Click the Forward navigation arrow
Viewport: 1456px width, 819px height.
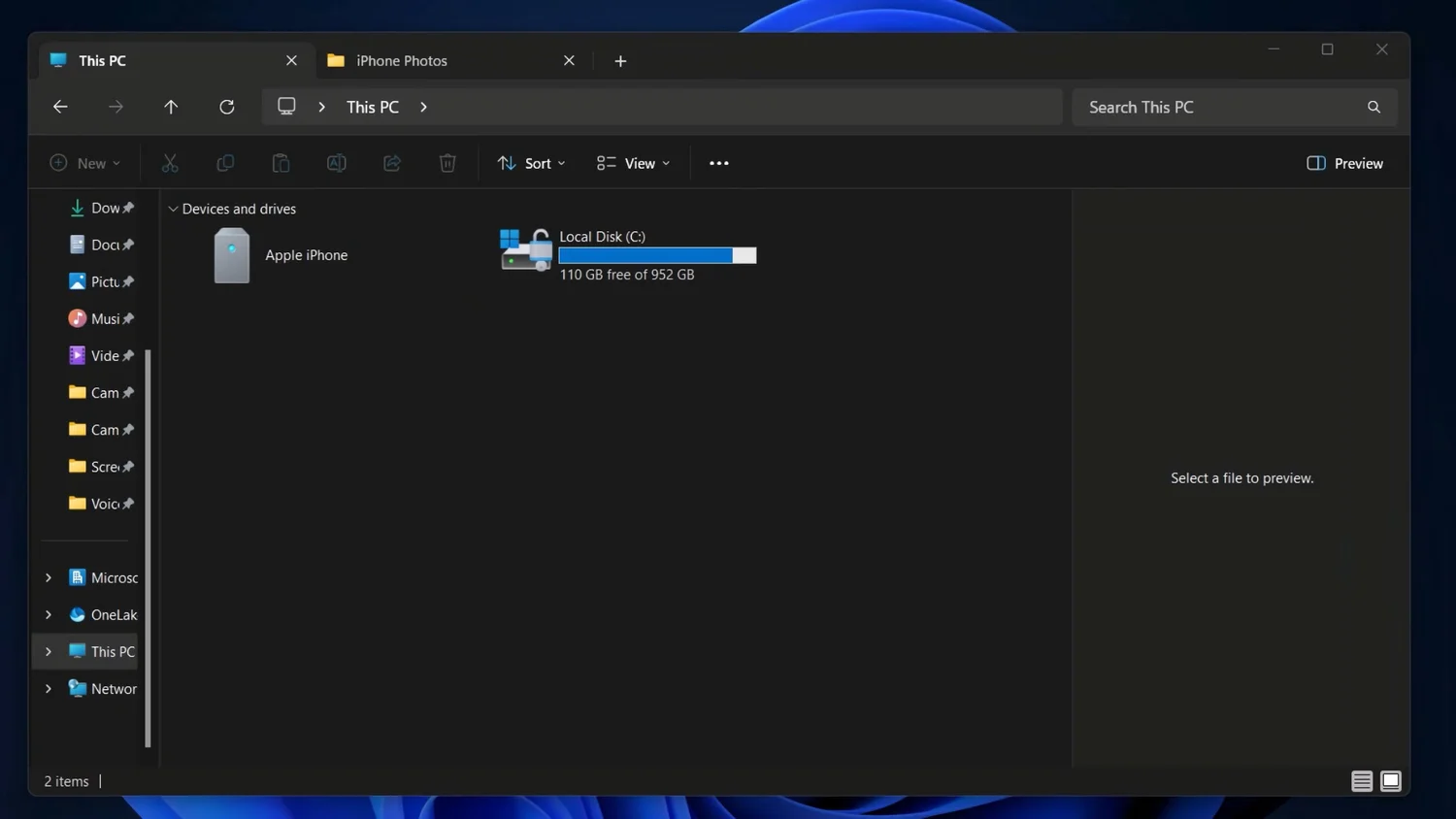tap(116, 107)
